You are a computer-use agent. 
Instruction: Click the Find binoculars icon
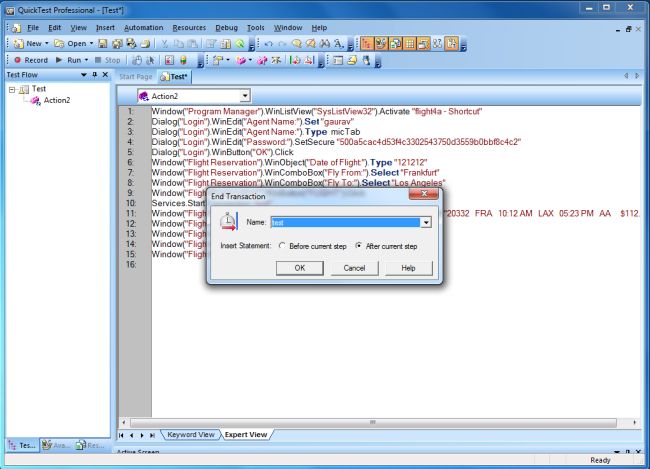point(325,44)
